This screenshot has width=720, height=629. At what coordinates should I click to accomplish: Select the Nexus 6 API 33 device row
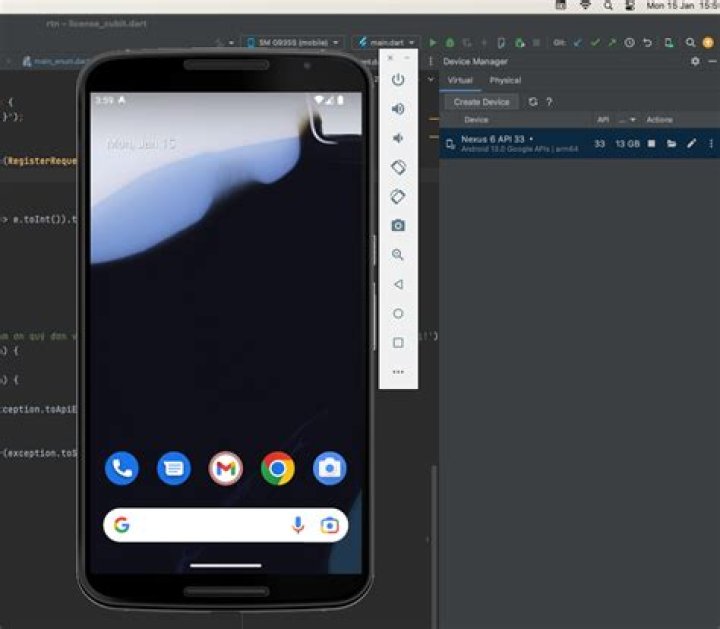click(579, 144)
